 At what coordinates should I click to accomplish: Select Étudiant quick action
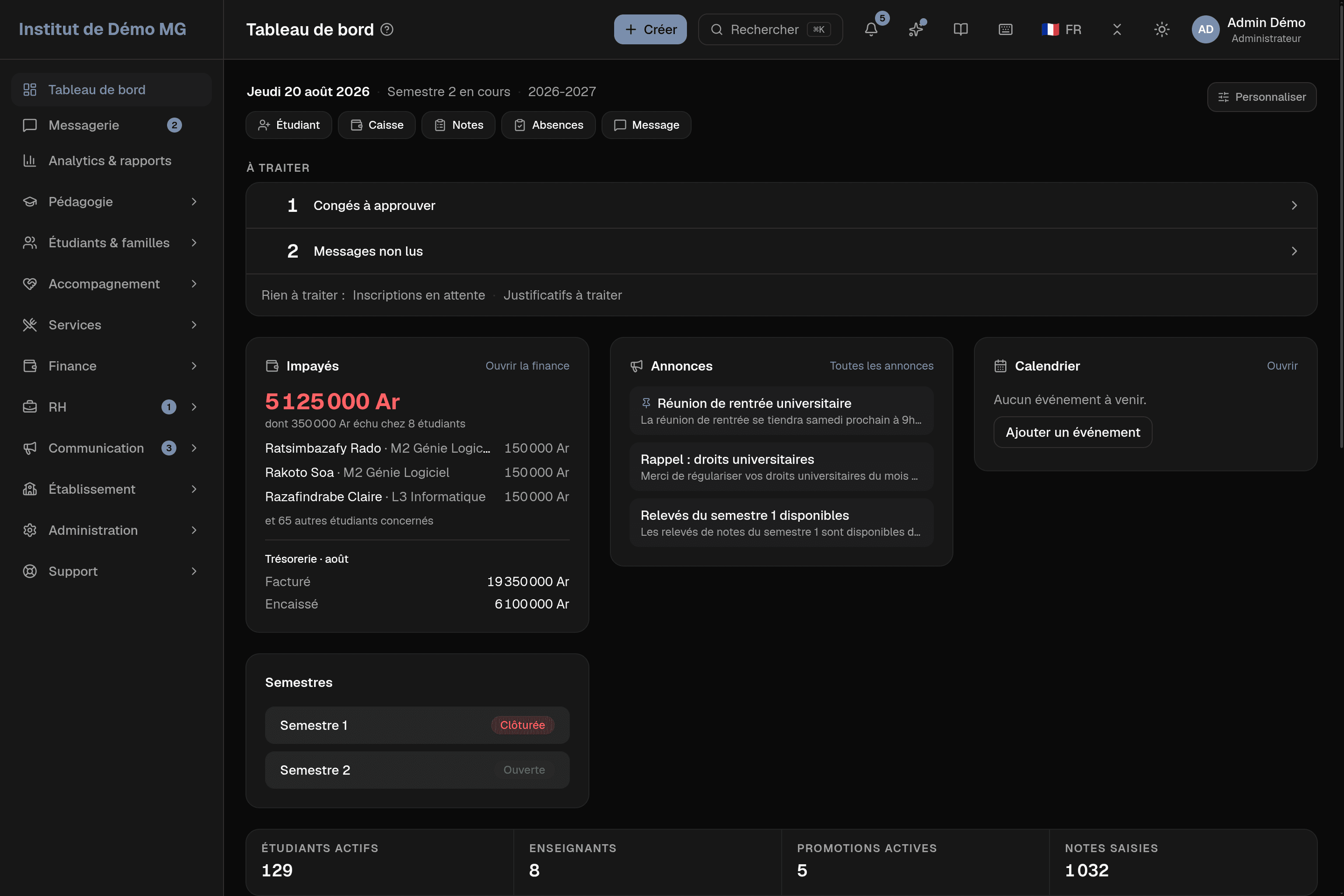[x=288, y=125]
